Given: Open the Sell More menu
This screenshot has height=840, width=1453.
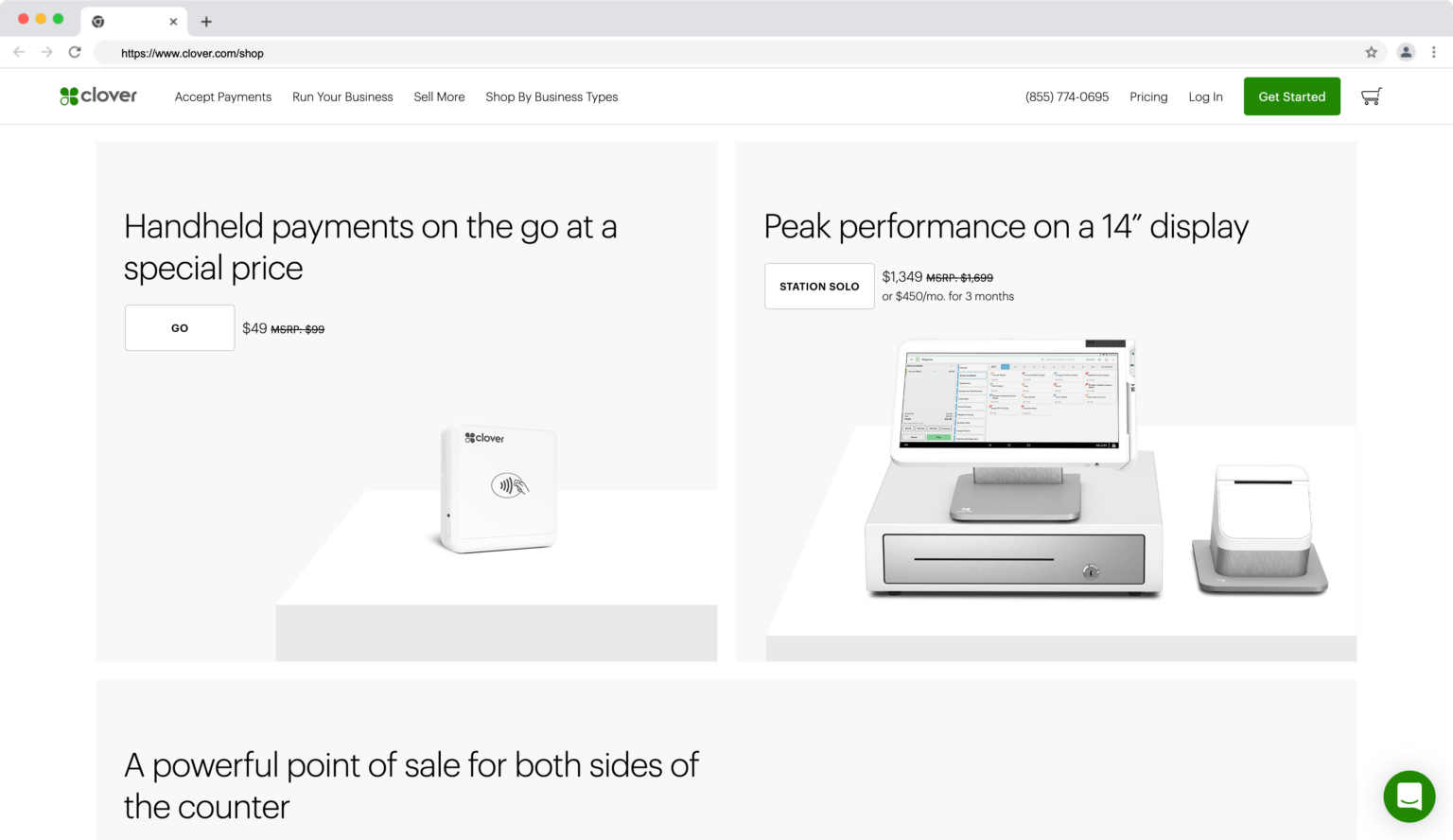Looking at the screenshot, I should [439, 96].
